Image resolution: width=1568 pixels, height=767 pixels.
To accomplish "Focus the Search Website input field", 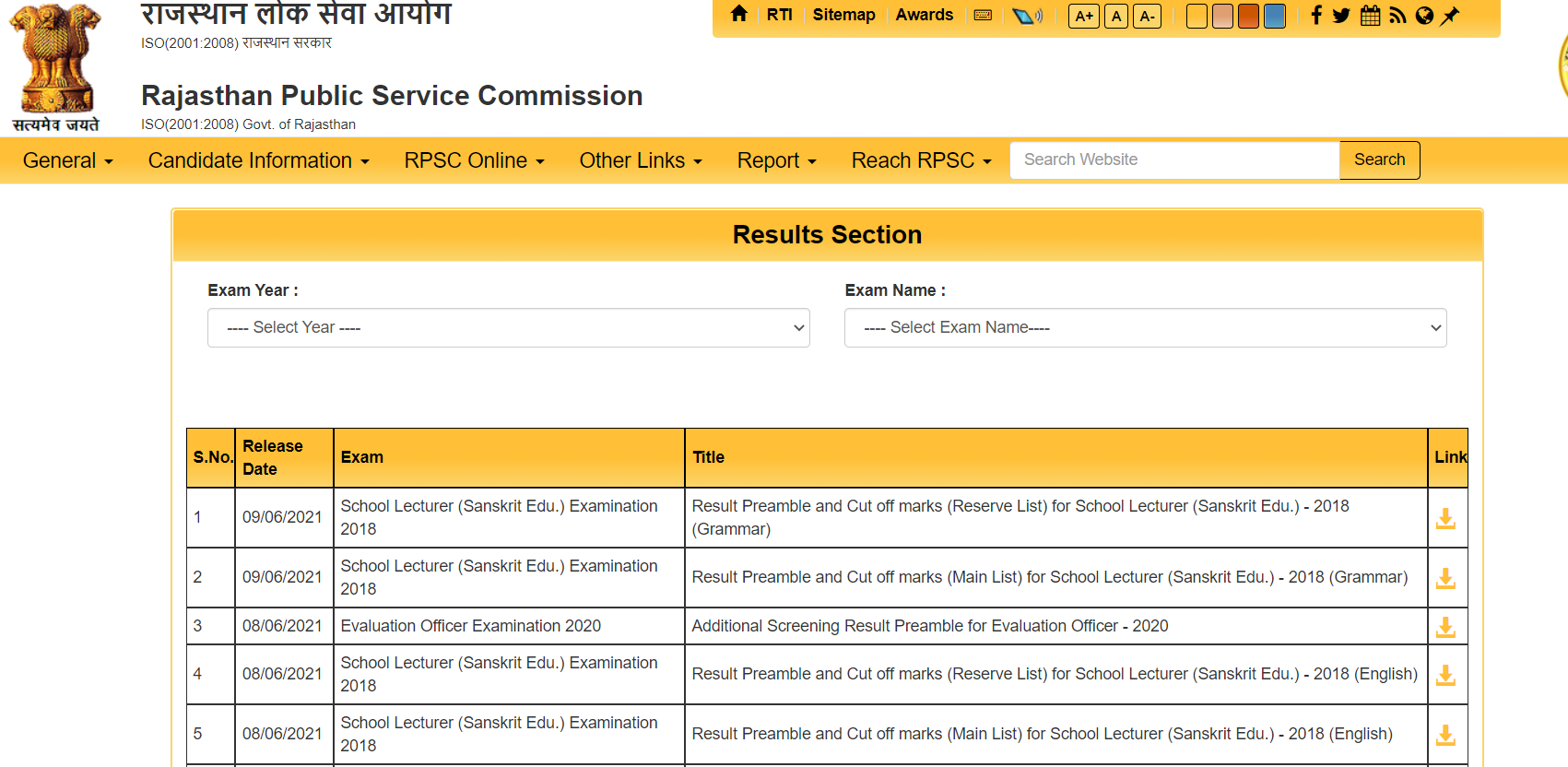I will (x=1174, y=159).
